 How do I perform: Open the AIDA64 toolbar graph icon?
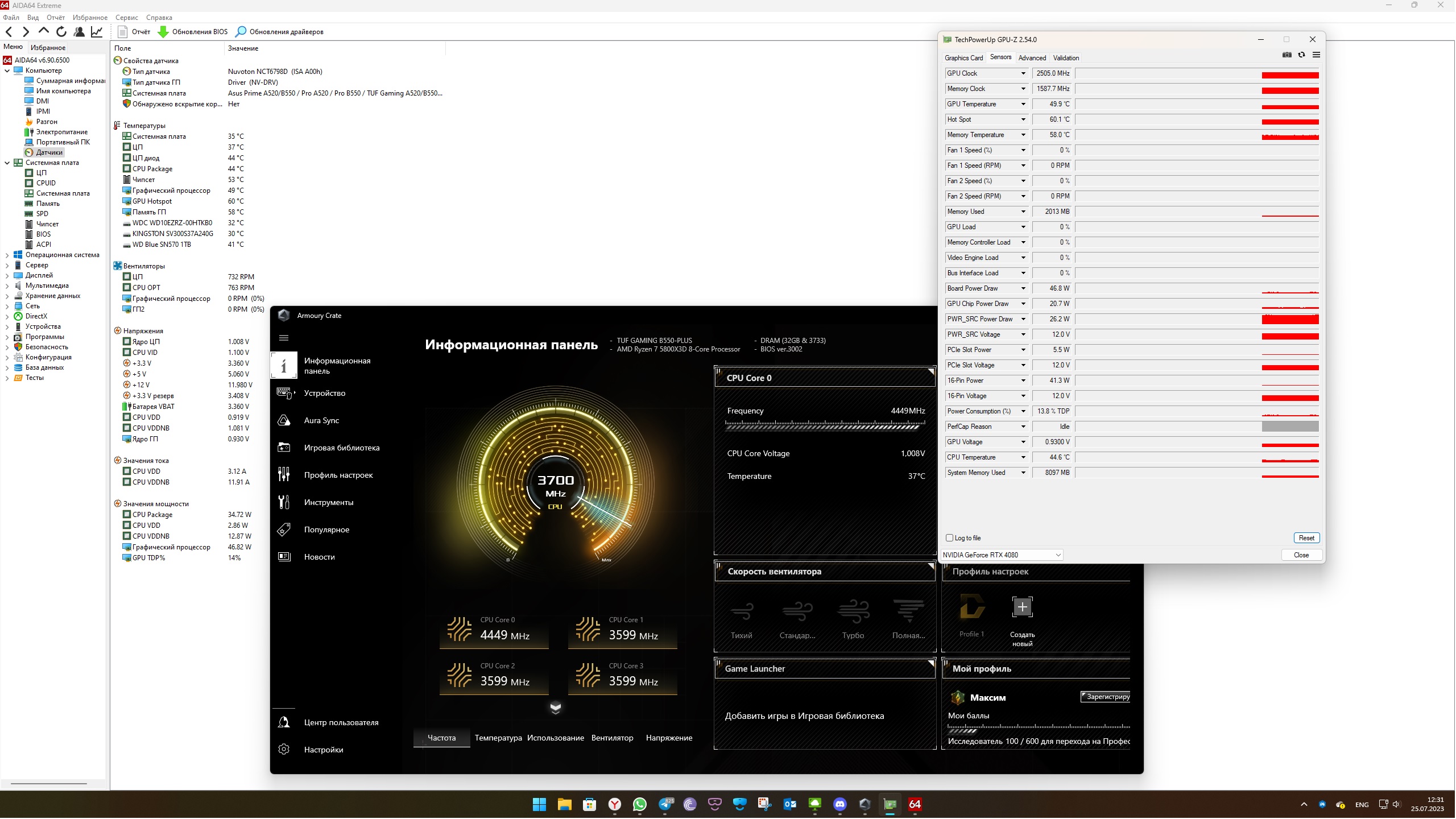click(x=97, y=32)
